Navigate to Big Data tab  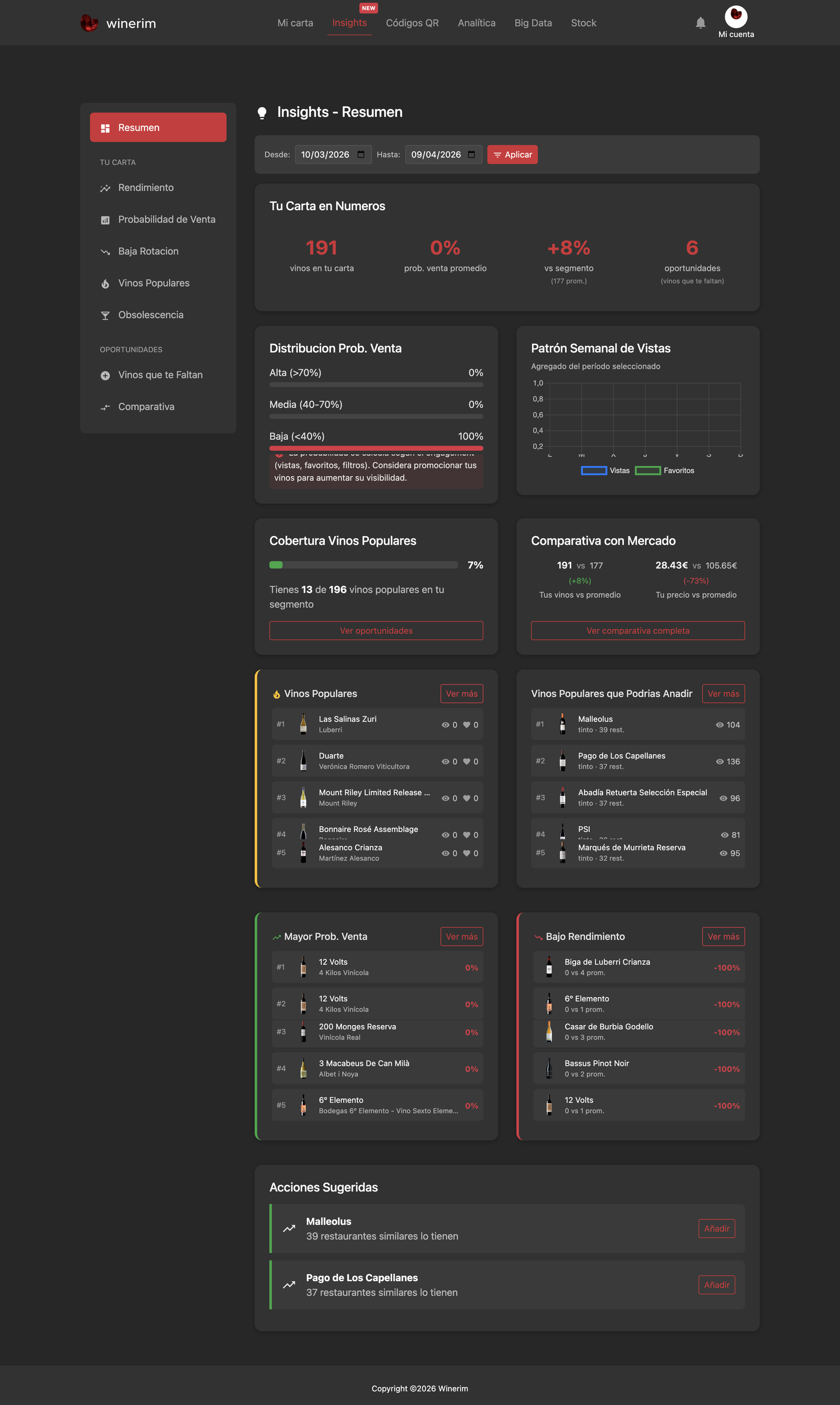(533, 22)
